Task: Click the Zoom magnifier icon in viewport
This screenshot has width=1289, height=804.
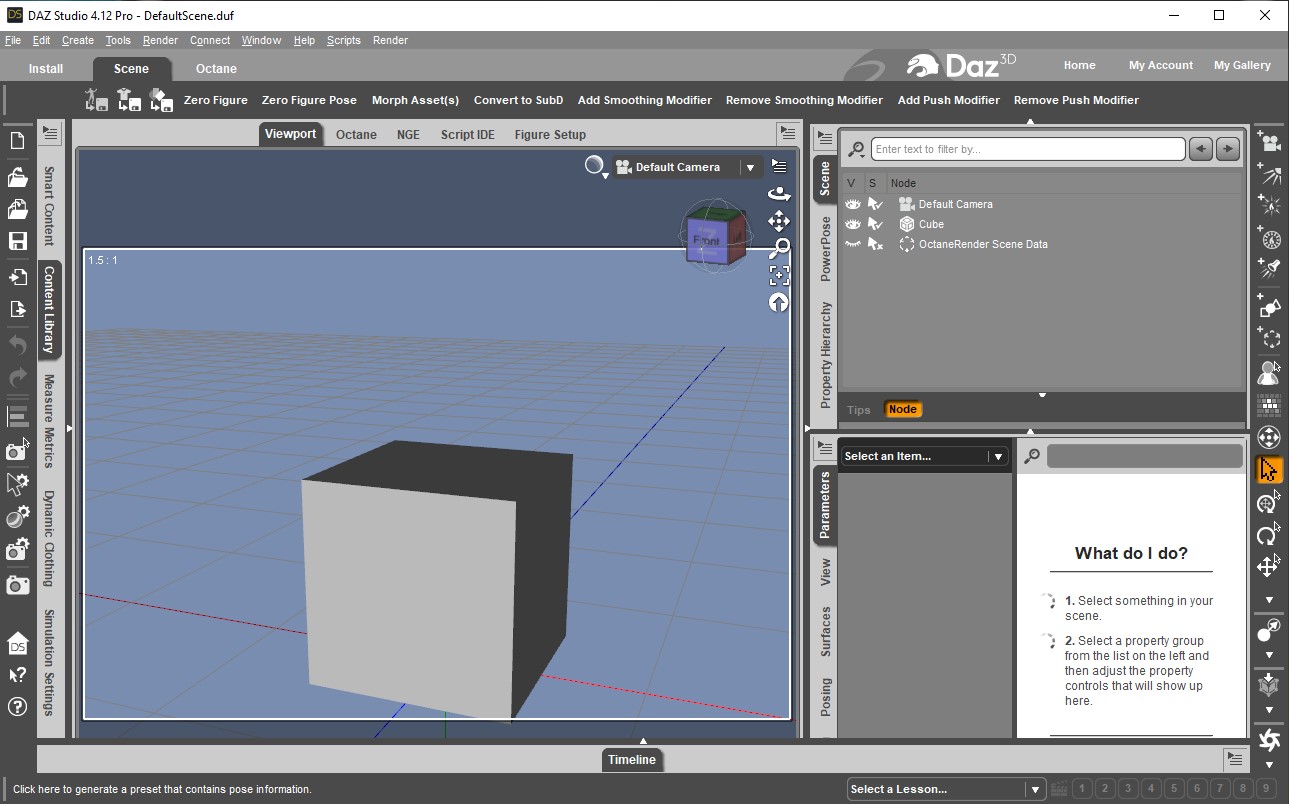Action: tap(779, 247)
